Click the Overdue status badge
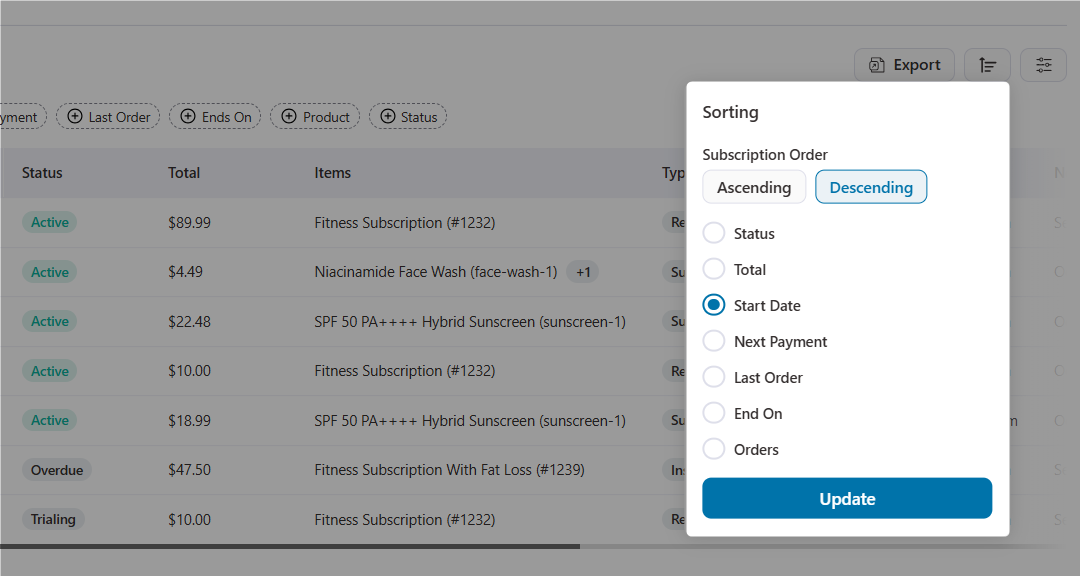This screenshot has height=576, width=1080. (x=57, y=469)
